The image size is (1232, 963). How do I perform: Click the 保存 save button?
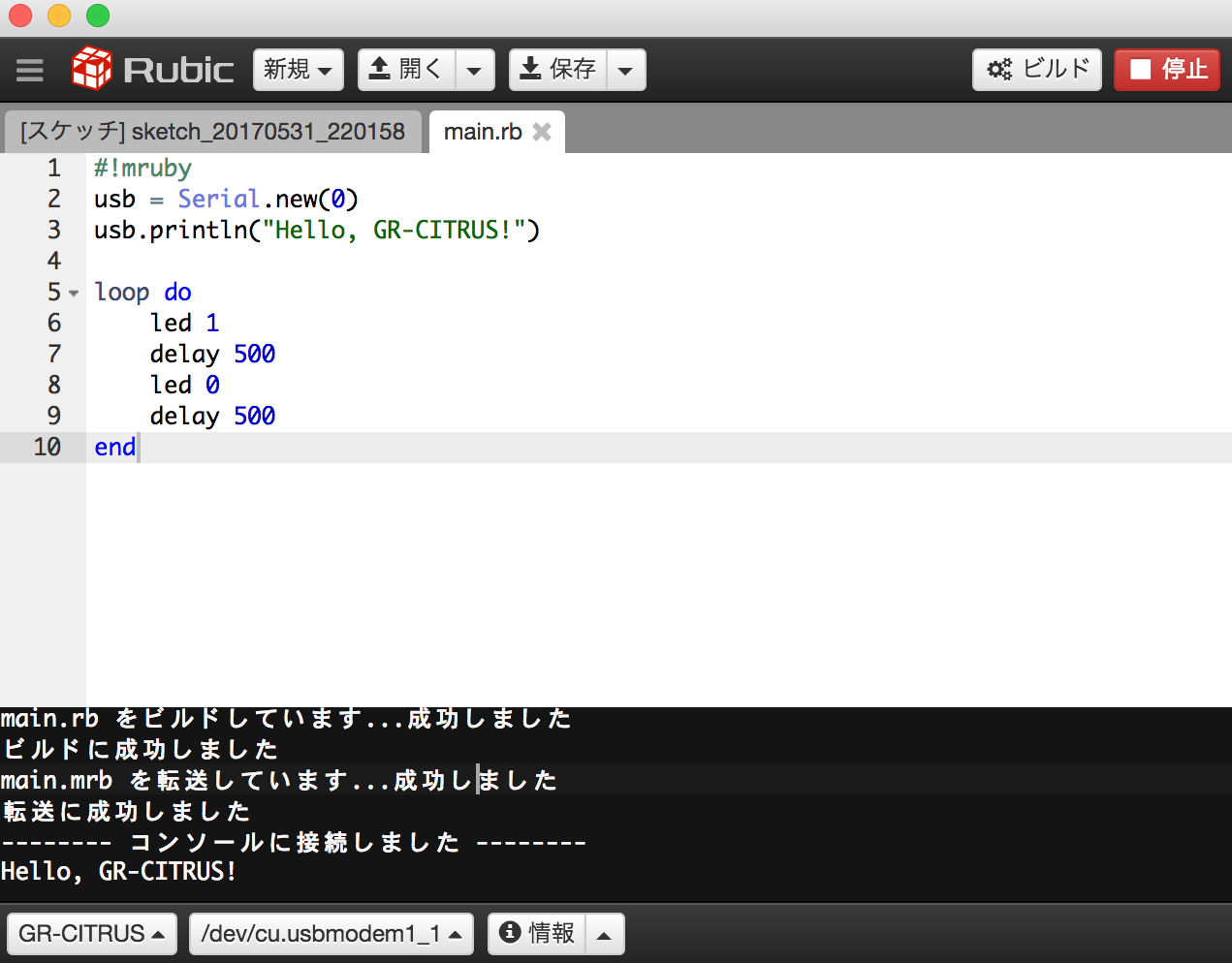click(558, 70)
